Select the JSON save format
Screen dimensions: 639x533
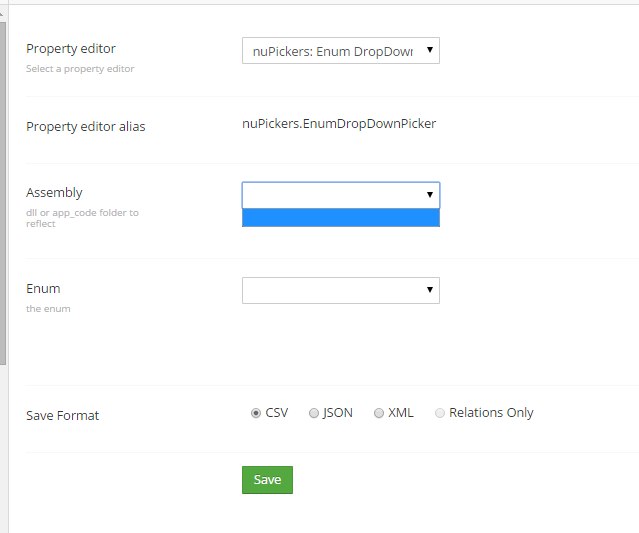[x=313, y=413]
